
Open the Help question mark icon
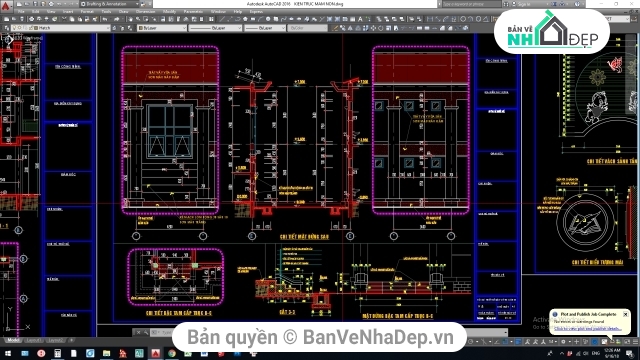(x=577, y=4)
